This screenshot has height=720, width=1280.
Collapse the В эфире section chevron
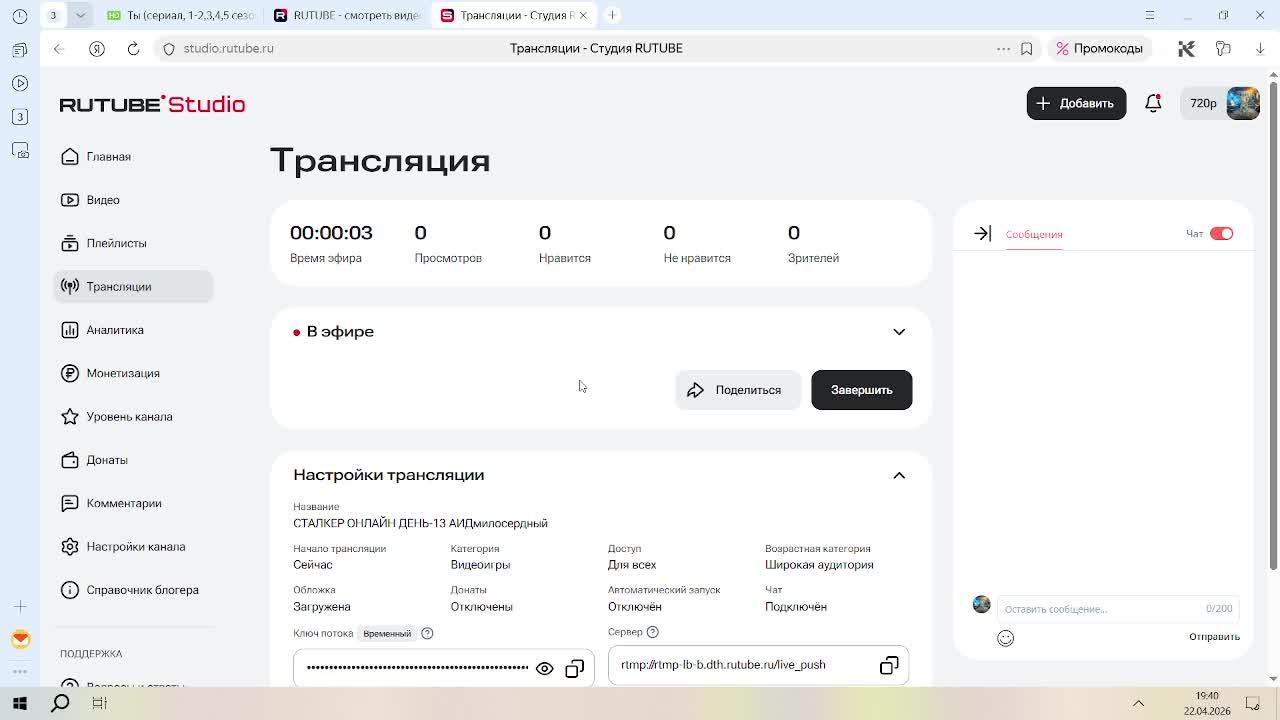click(899, 332)
